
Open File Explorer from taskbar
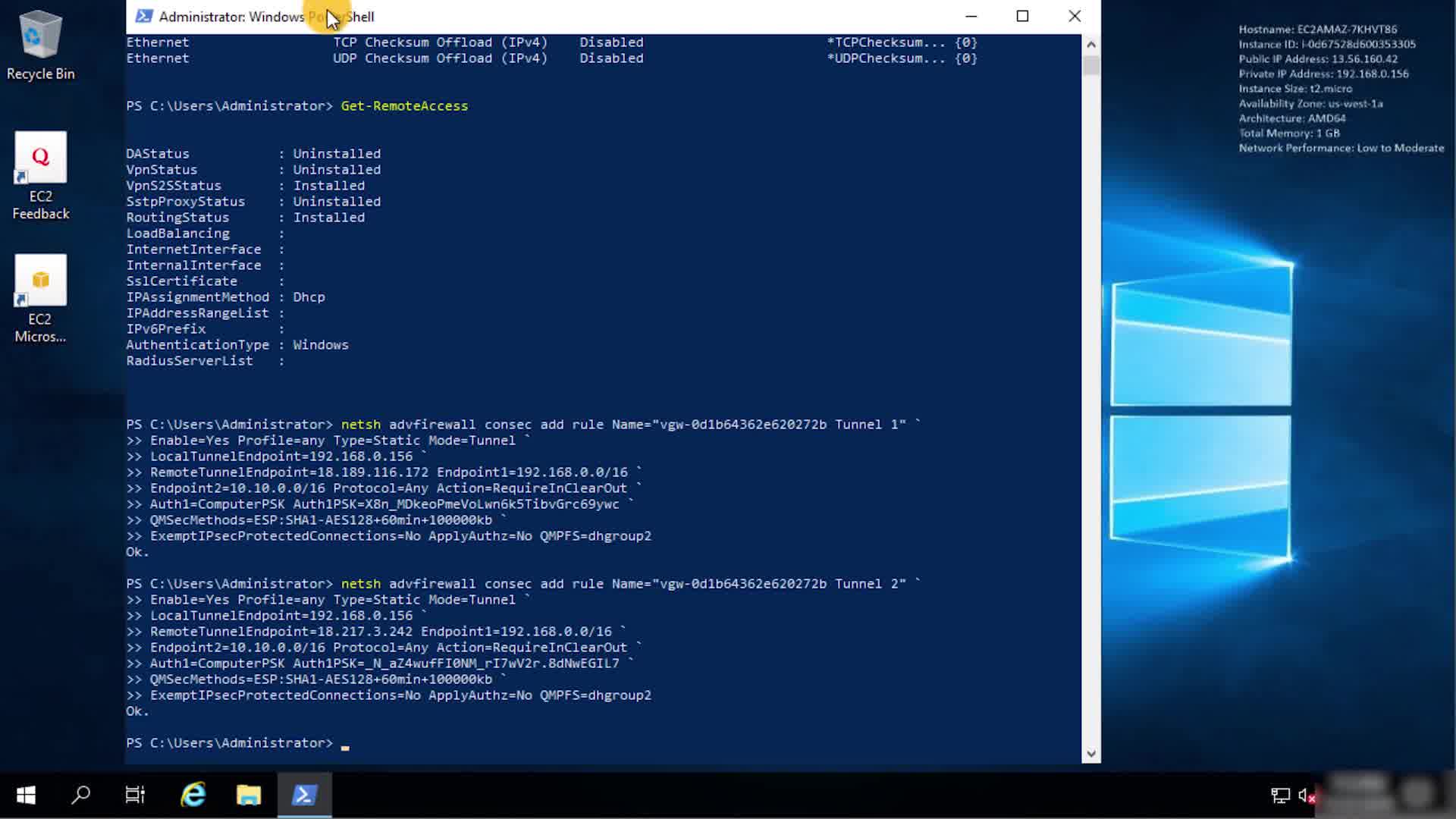(248, 795)
